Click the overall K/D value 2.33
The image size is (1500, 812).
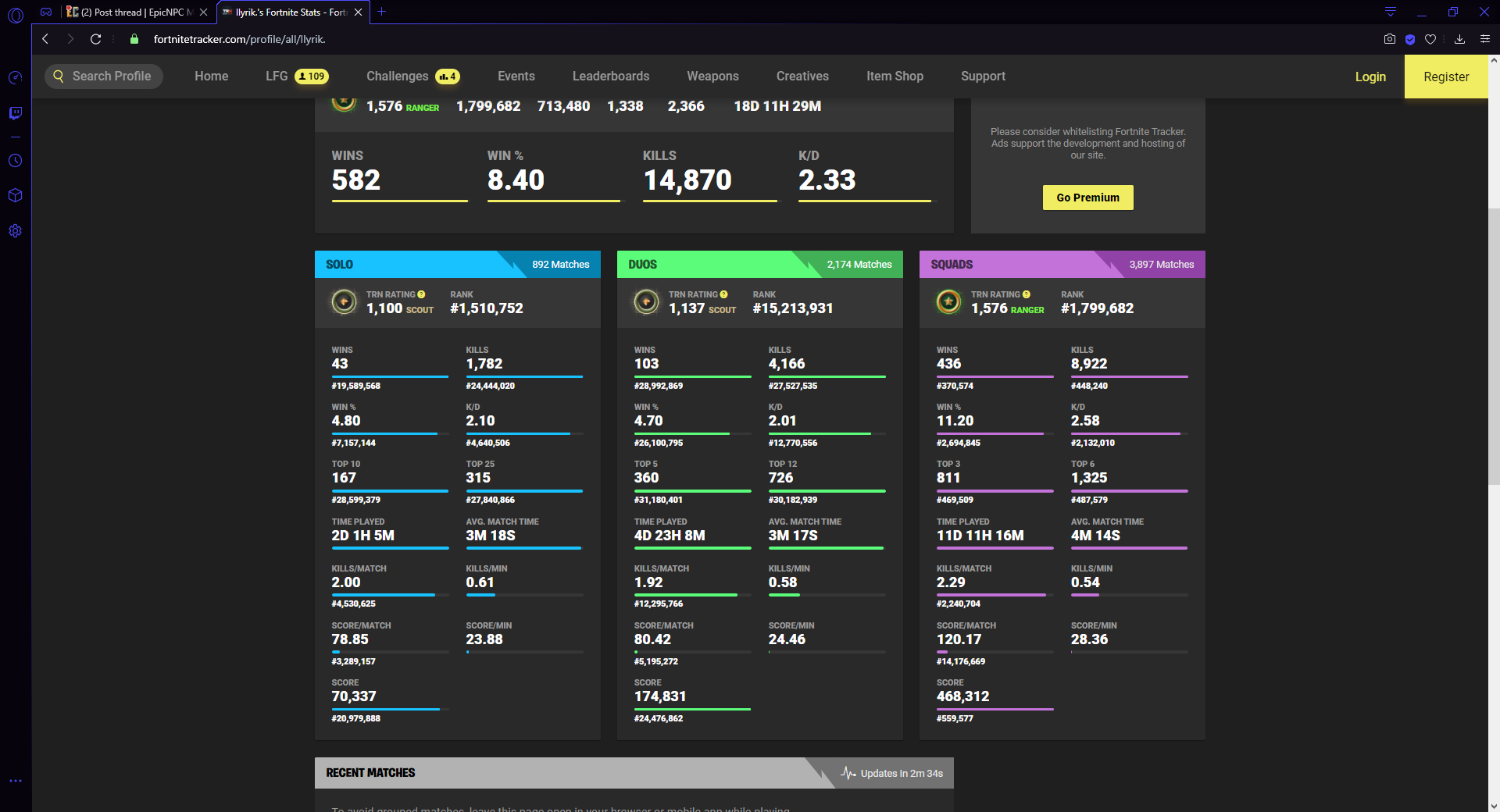click(x=827, y=180)
